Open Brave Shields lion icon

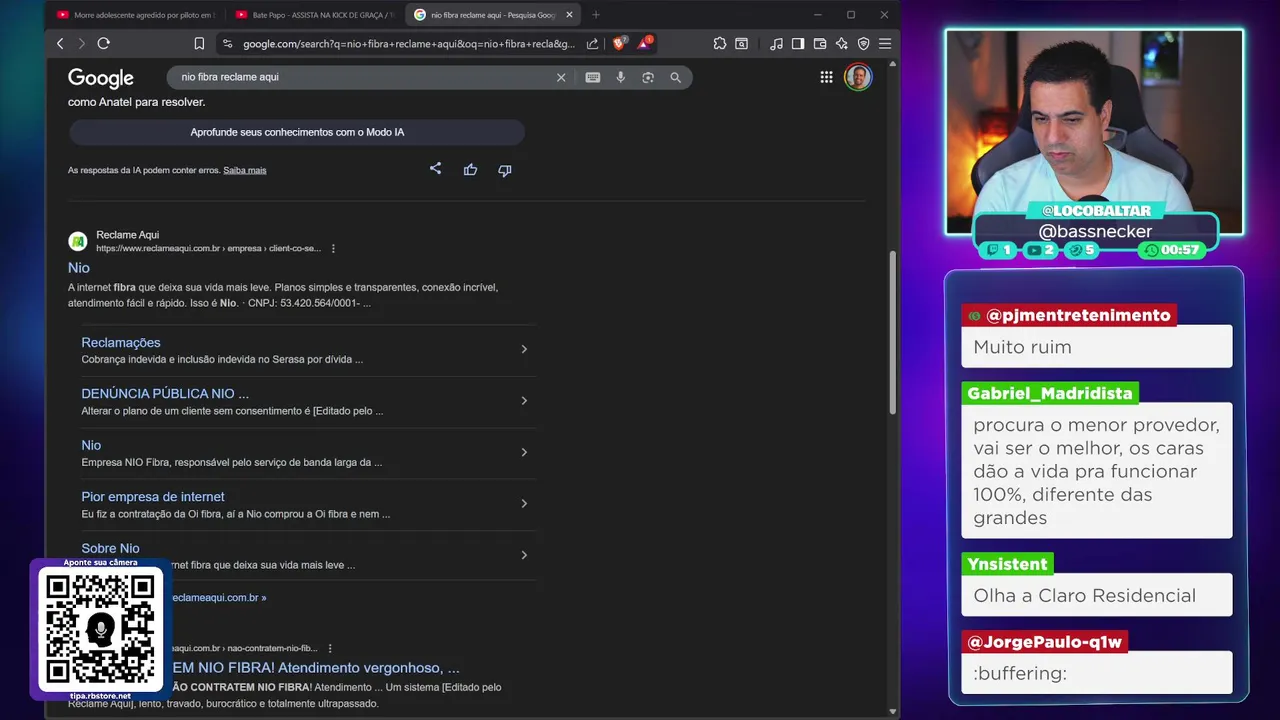619,44
